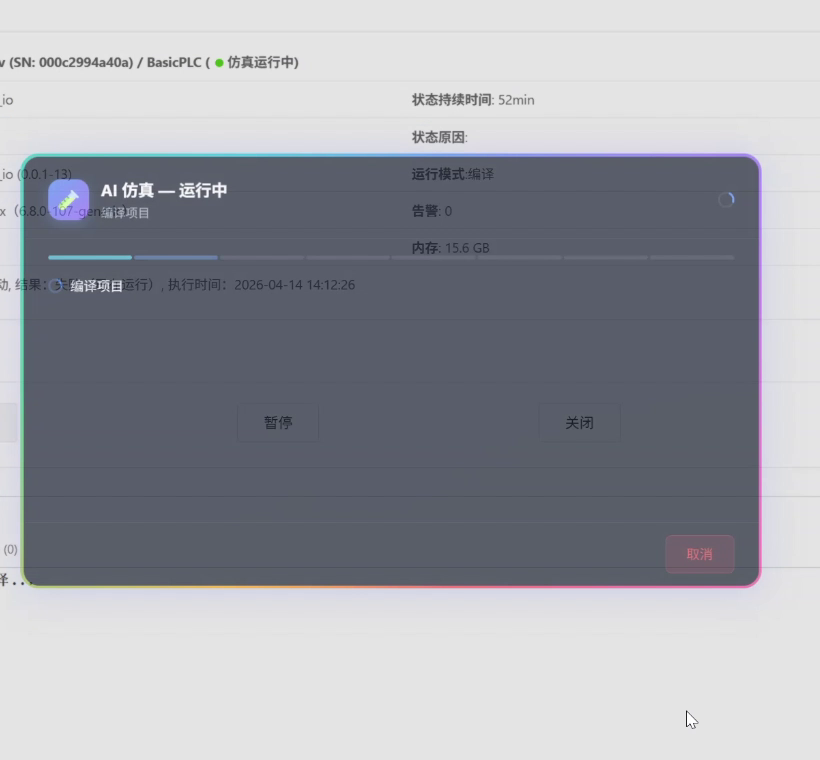Screen dimensions: 820x760
Task: Click the 内存: 15.6 GB entry
Action: click(450, 248)
